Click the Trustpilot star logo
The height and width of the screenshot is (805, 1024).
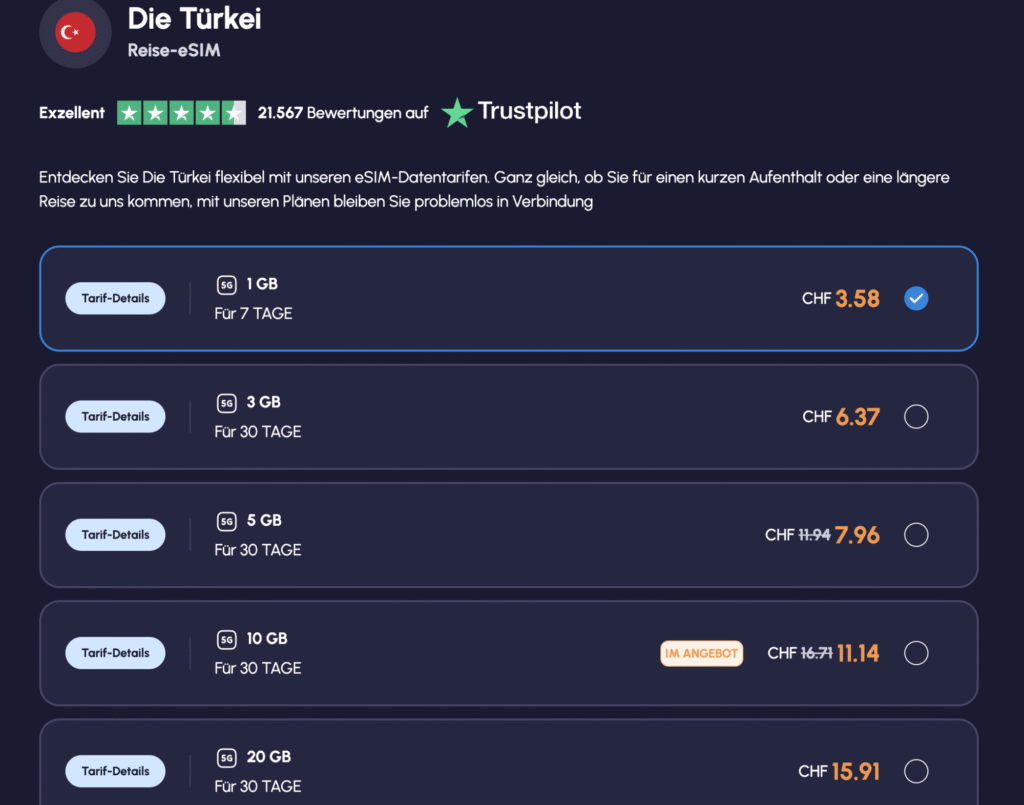(457, 113)
